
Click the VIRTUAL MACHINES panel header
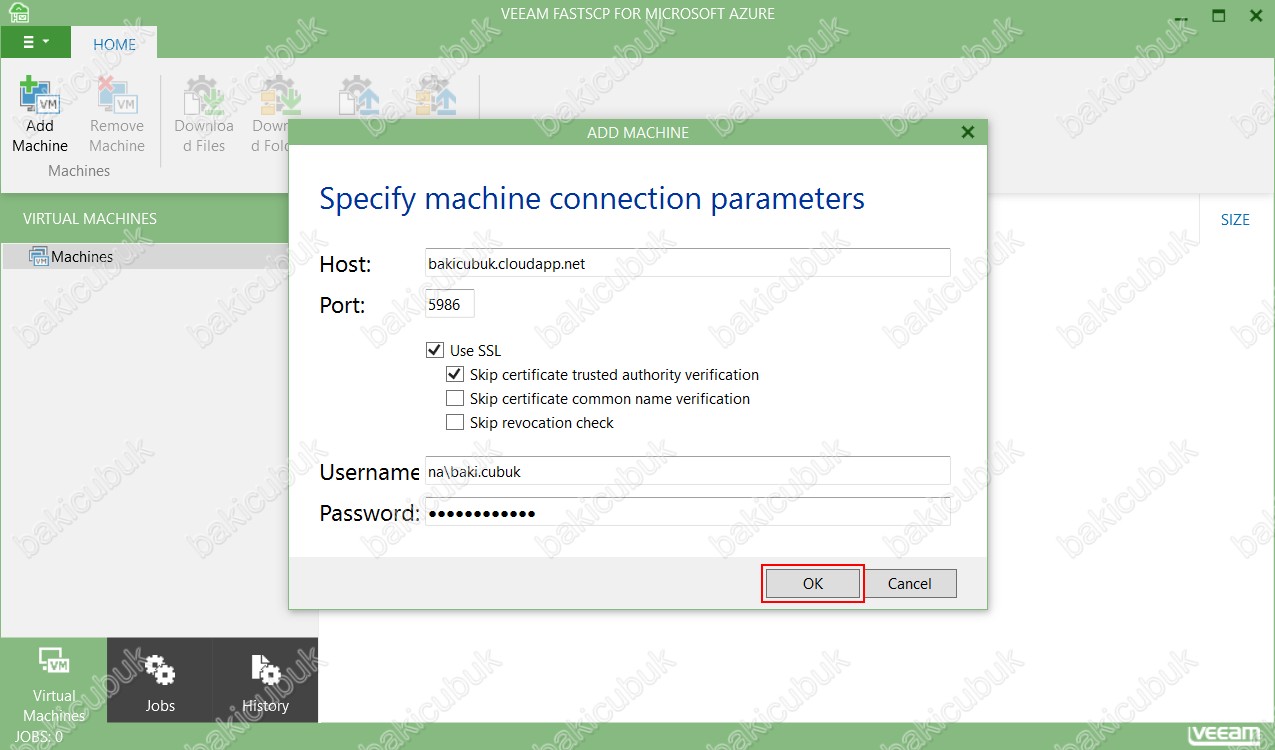coord(90,218)
